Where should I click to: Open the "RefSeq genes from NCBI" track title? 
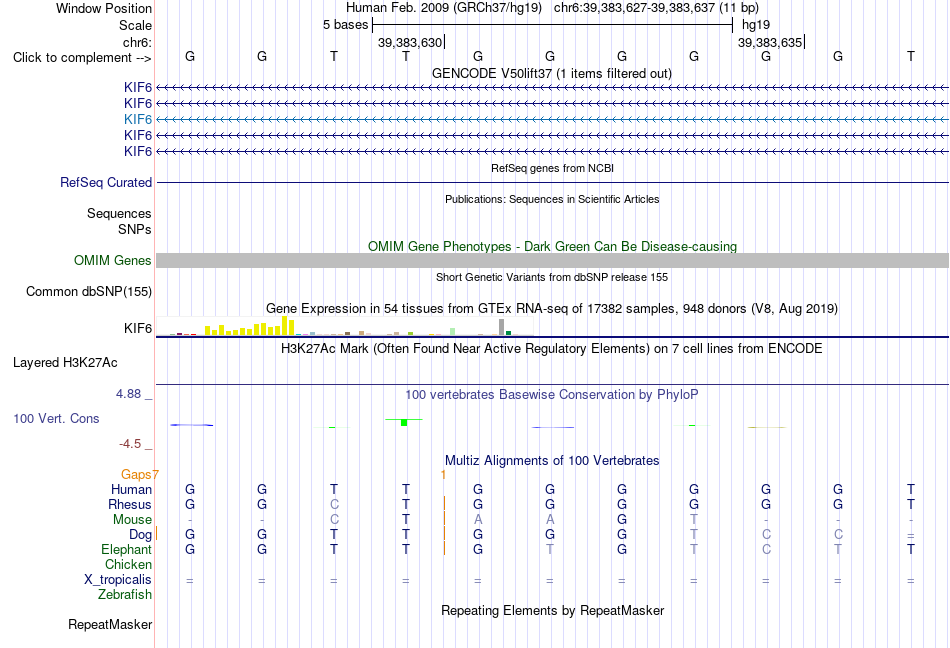click(x=552, y=168)
